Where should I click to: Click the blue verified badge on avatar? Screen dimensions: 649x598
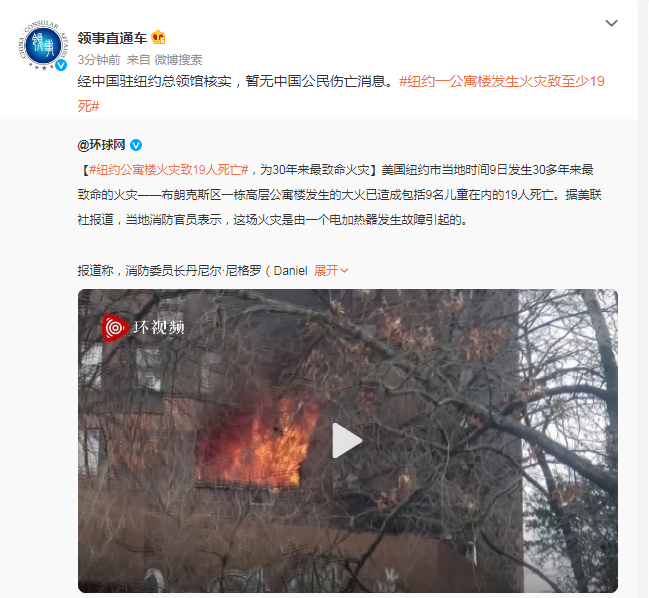(61, 65)
